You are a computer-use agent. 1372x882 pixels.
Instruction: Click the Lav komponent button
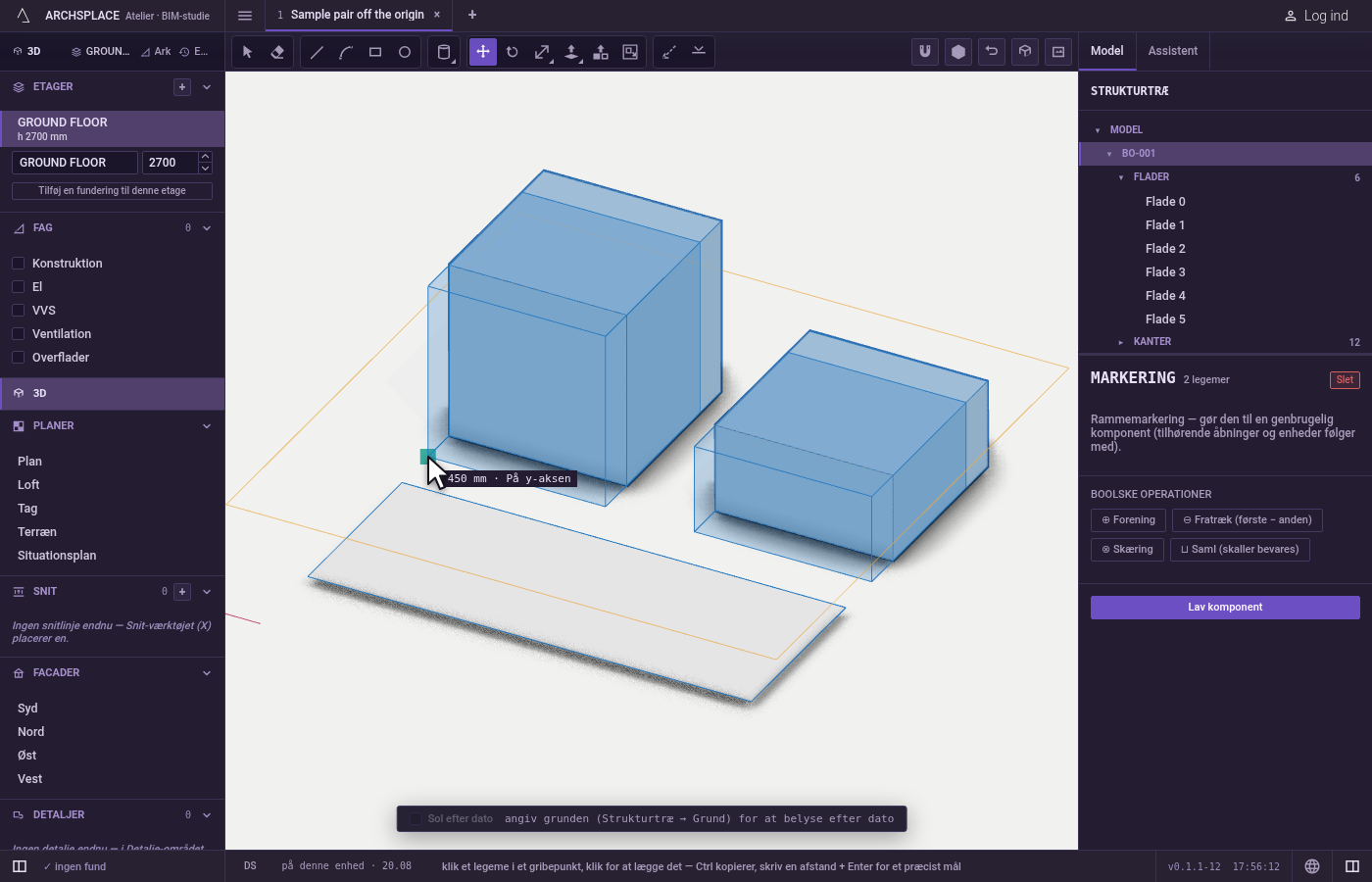coord(1225,608)
